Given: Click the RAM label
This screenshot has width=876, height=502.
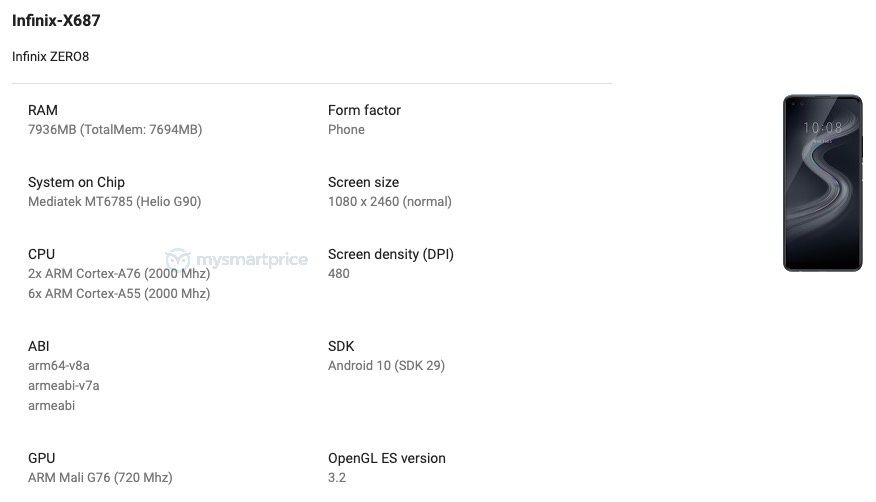Looking at the screenshot, I should (x=43, y=110).
